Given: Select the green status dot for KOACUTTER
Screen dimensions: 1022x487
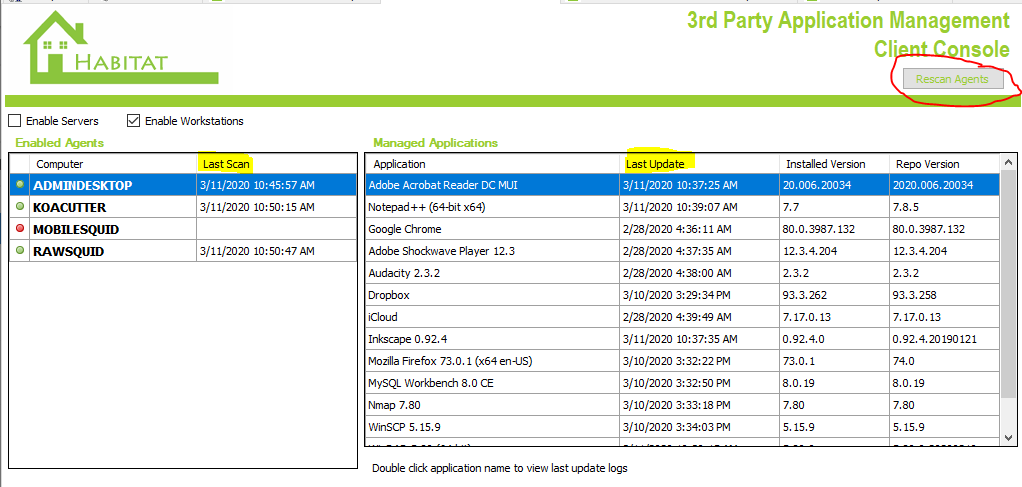Looking at the screenshot, I should tap(20, 207).
